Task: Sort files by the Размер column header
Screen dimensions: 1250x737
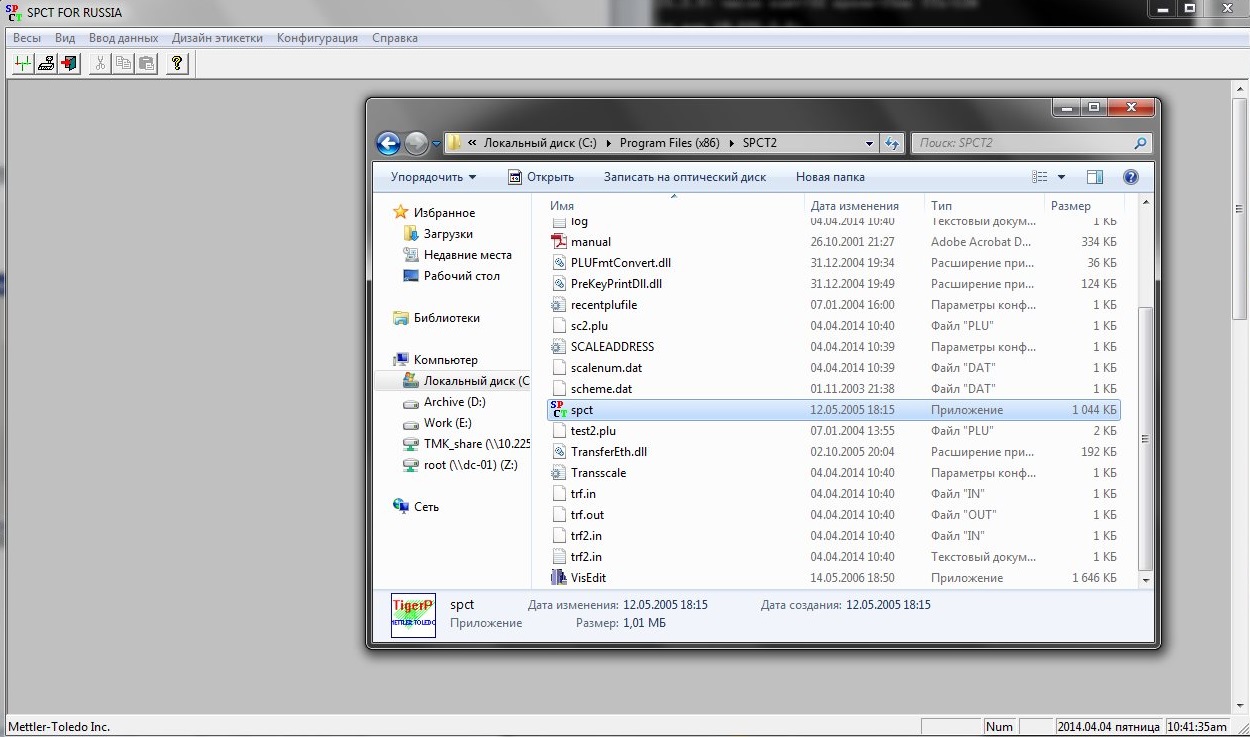Action: [1071, 206]
